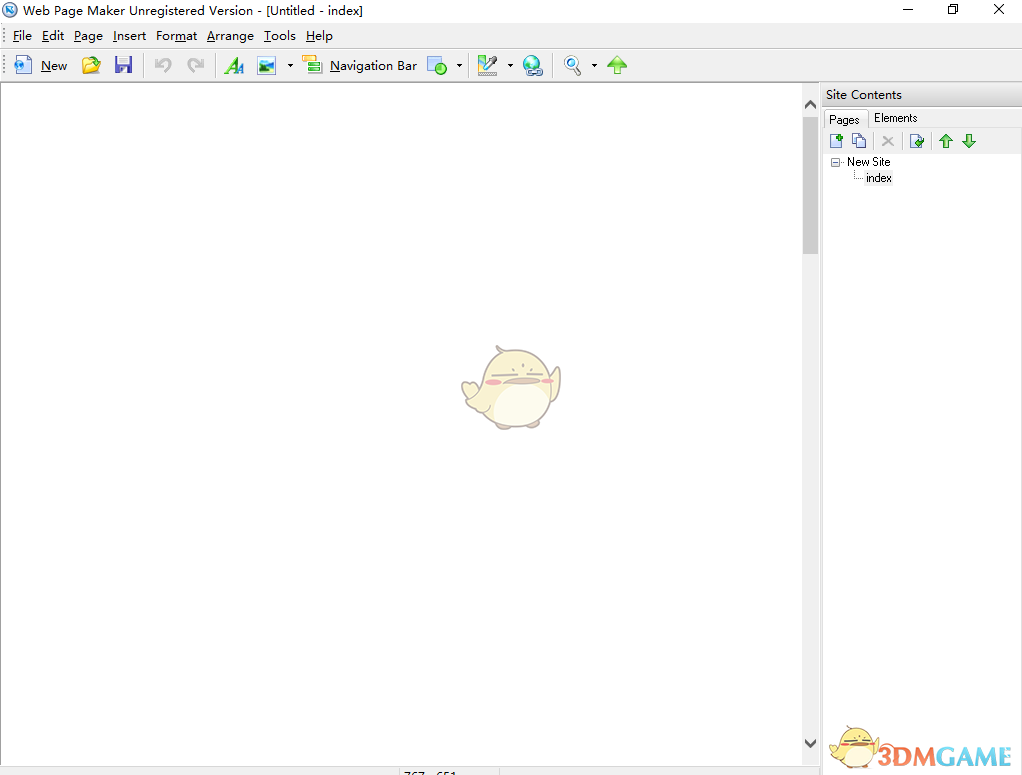Switch to the Elements tab
This screenshot has width=1022, height=775.
(895, 118)
